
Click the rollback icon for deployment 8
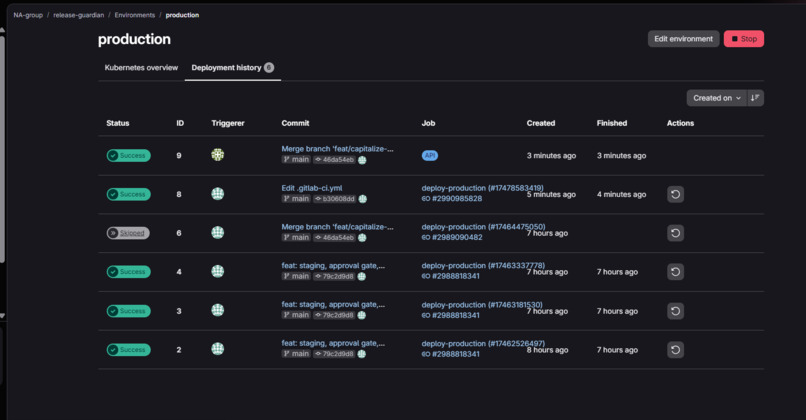675,194
